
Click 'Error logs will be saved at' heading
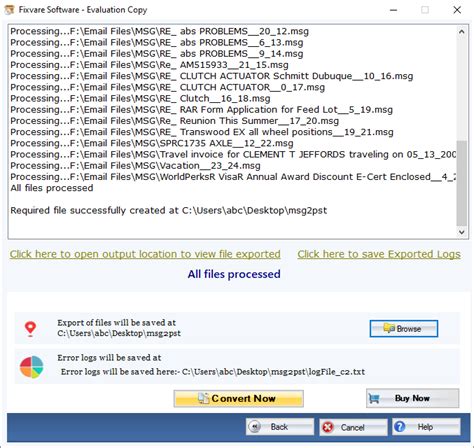point(109,358)
